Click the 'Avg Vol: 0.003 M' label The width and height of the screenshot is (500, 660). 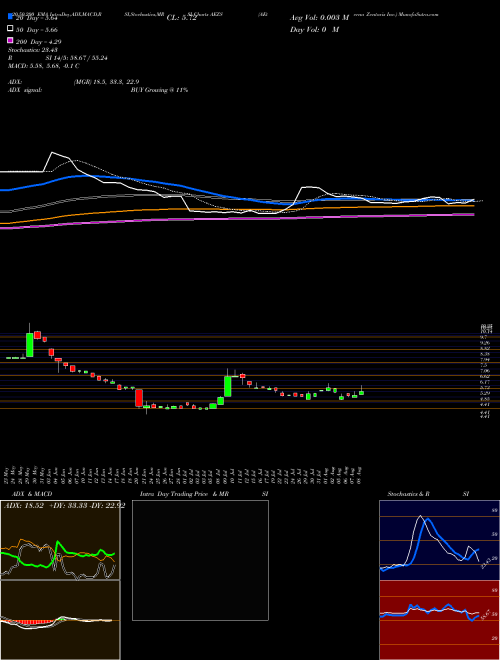coord(319,18)
